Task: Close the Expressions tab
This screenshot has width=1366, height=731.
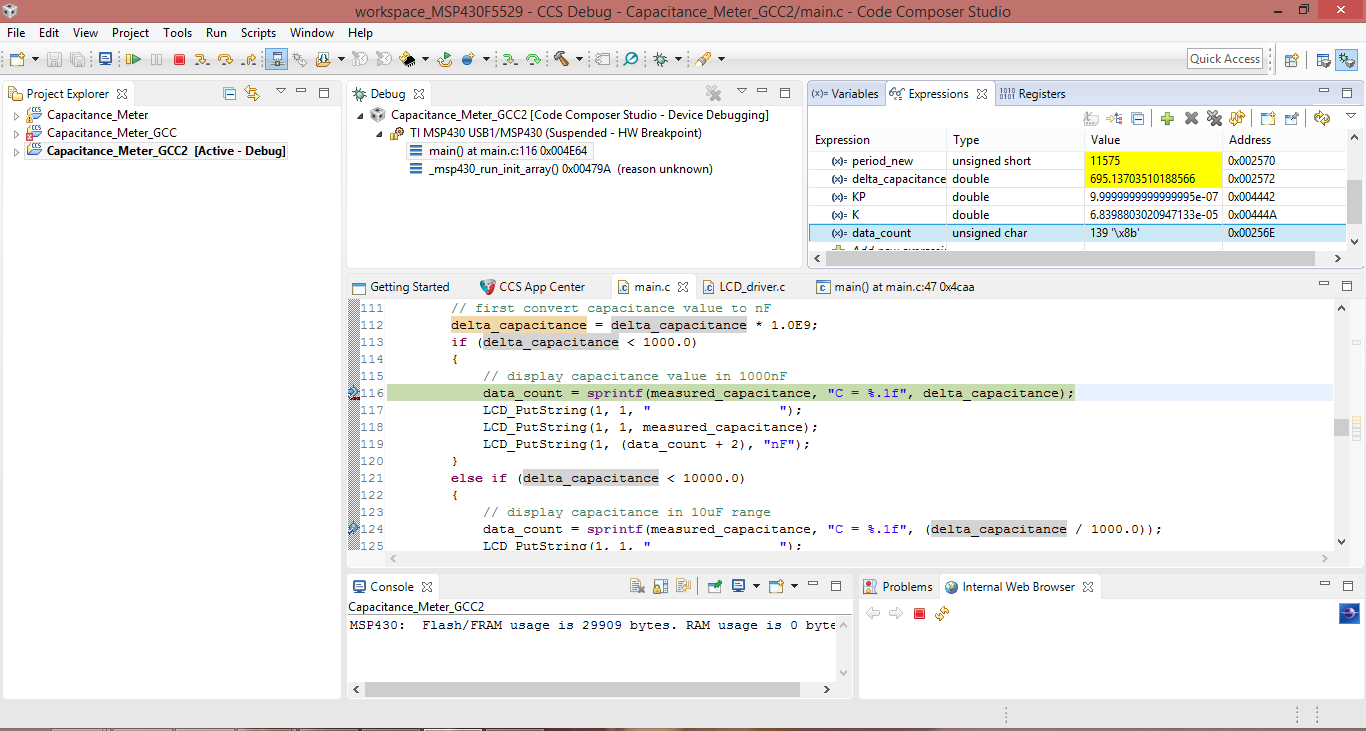Action: pos(982,94)
